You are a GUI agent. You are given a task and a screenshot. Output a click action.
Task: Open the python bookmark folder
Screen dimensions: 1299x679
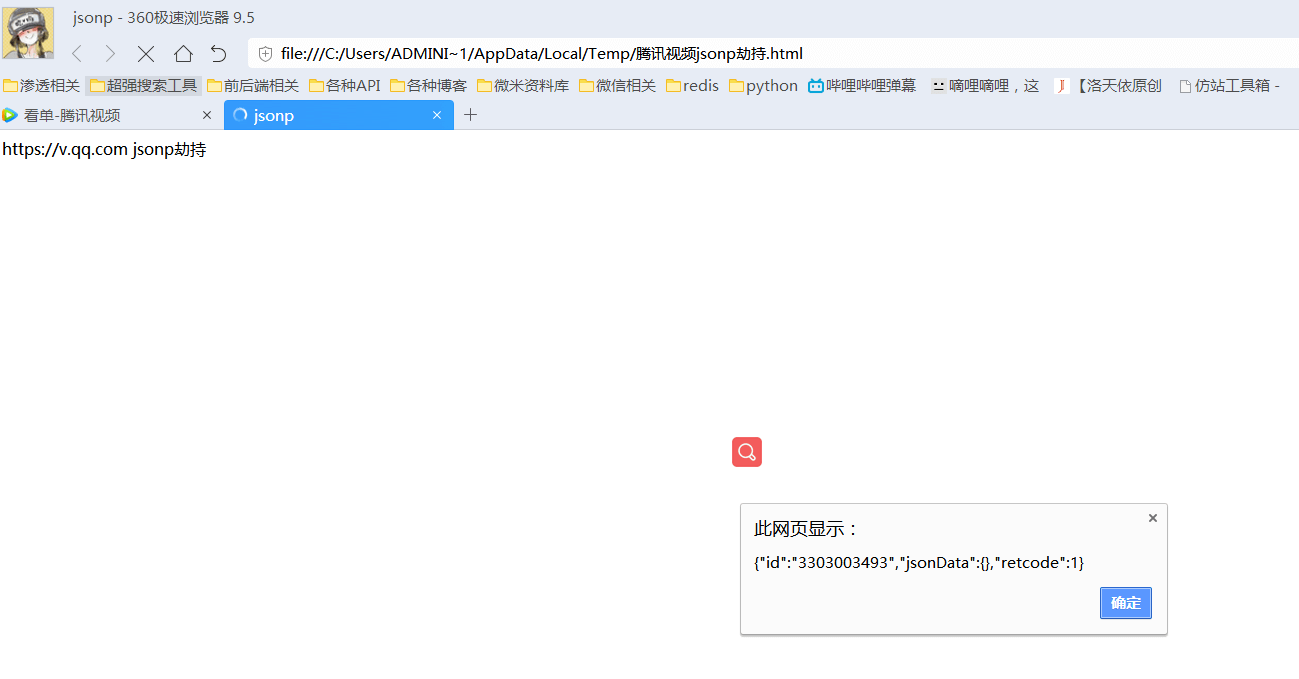pyautogui.click(x=763, y=86)
